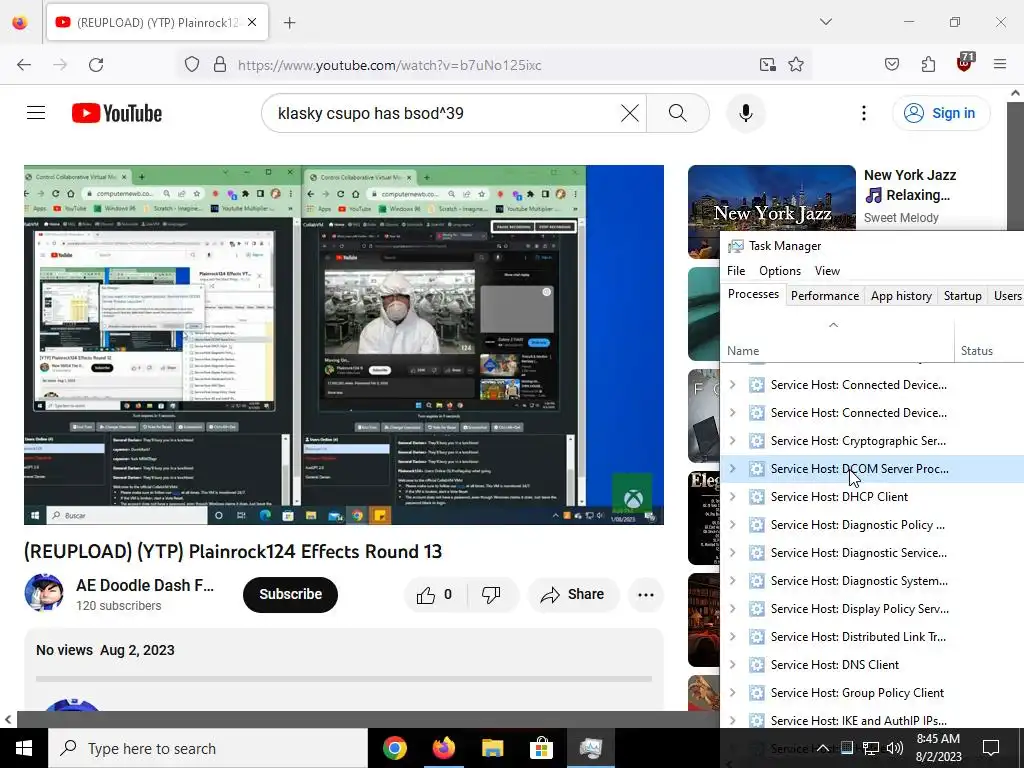Expand Service Host: Cryptographic Ser... row
Screen dimensions: 1024x768
click(733, 441)
